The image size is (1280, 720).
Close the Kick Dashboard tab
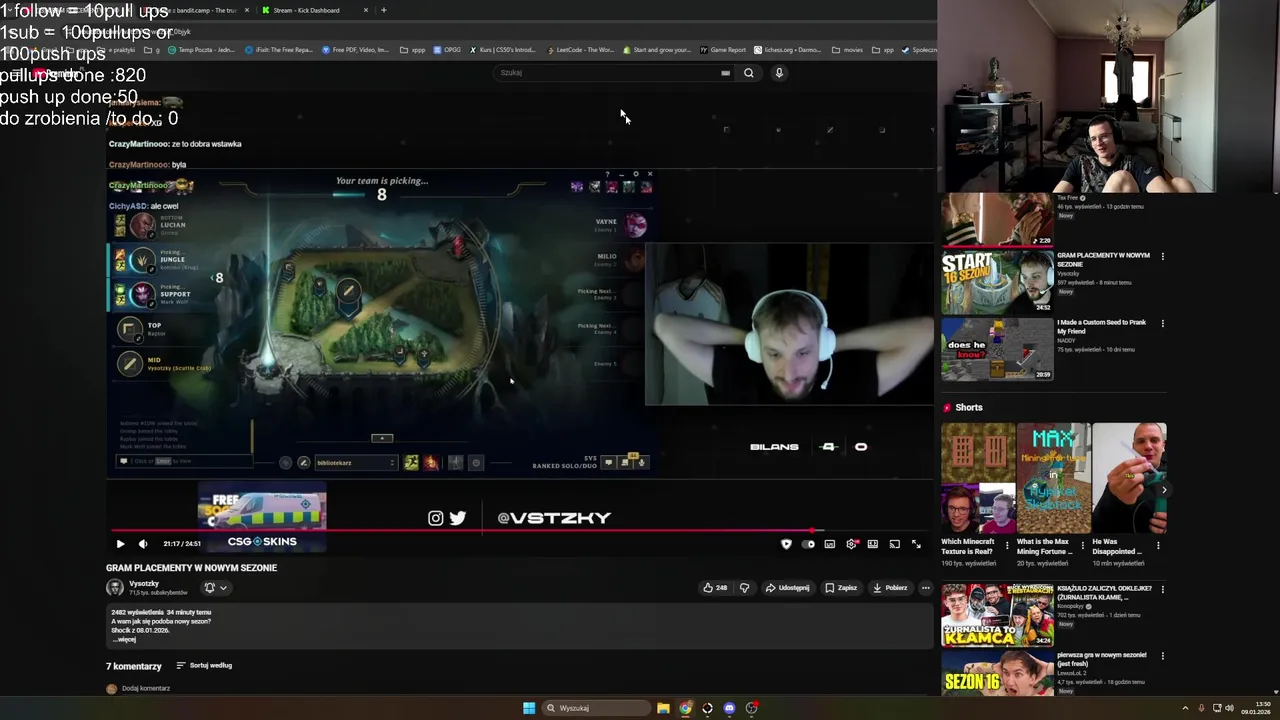(366, 10)
